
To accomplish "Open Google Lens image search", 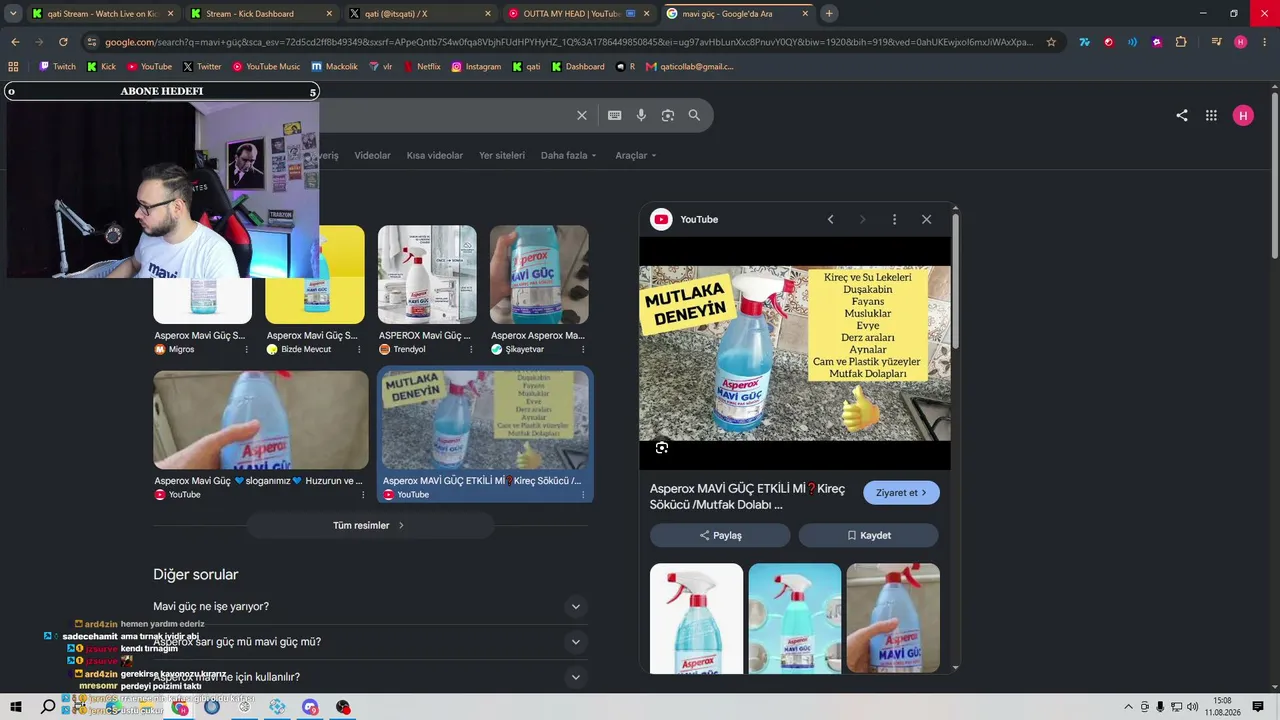I will click(668, 115).
